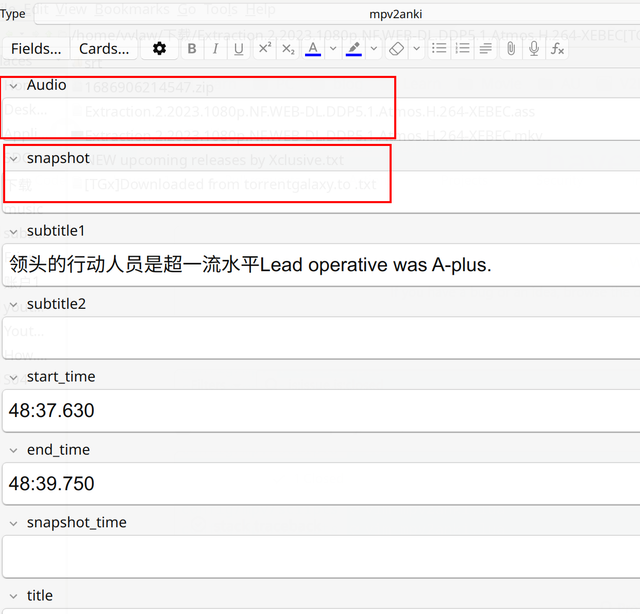The height and width of the screenshot is (614, 640).
Task: Record audio with the microphone button
Action: click(534, 49)
